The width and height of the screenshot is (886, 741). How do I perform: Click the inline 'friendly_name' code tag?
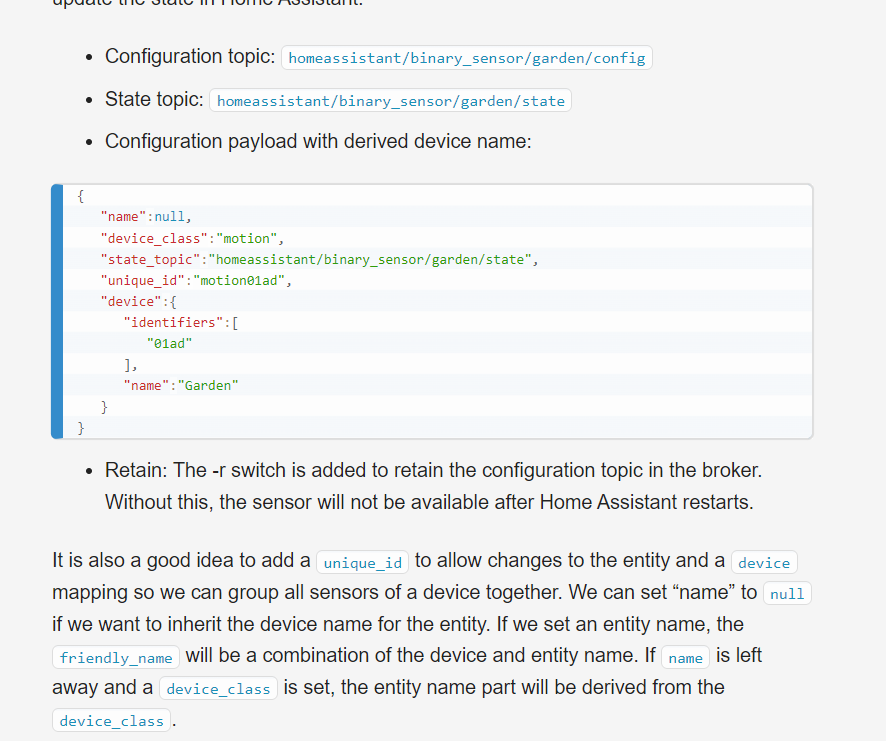pyautogui.click(x=116, y=657)
